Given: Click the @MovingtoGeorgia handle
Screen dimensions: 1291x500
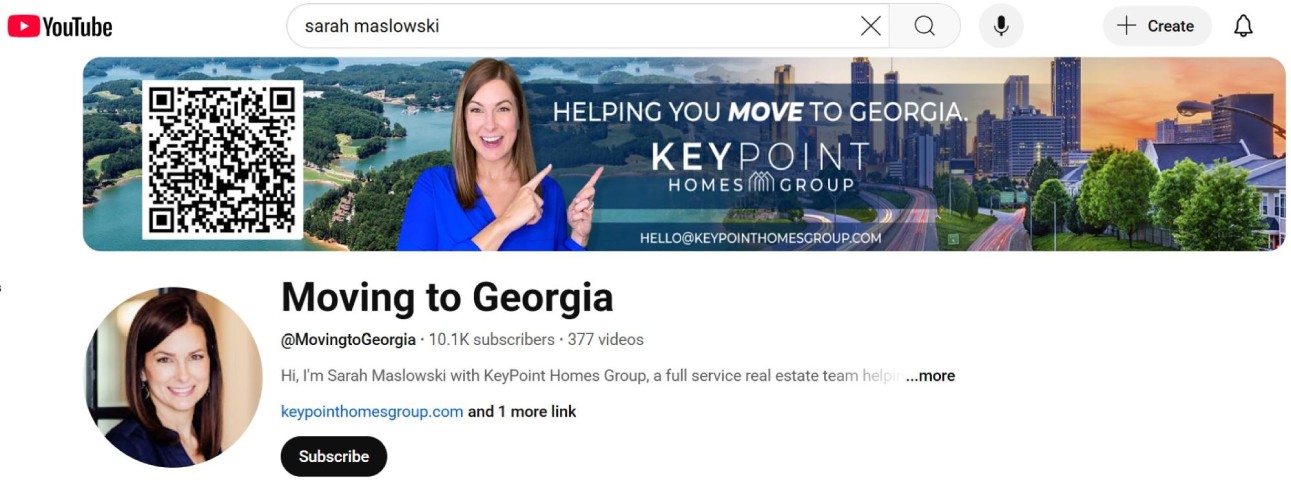Looking at the screenshot, I should pos(348,340).
